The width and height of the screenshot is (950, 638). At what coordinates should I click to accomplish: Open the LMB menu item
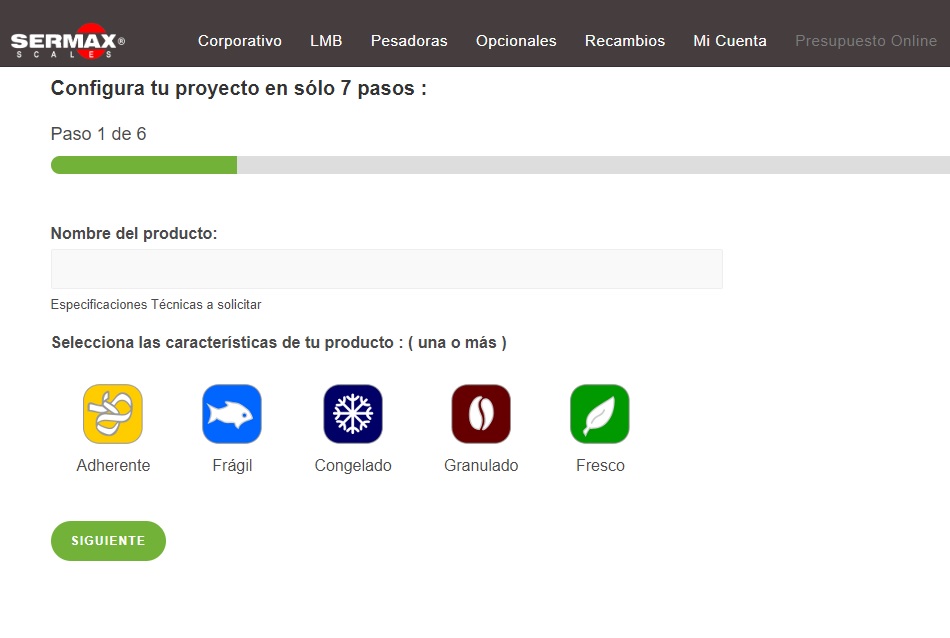click(326, 41)
